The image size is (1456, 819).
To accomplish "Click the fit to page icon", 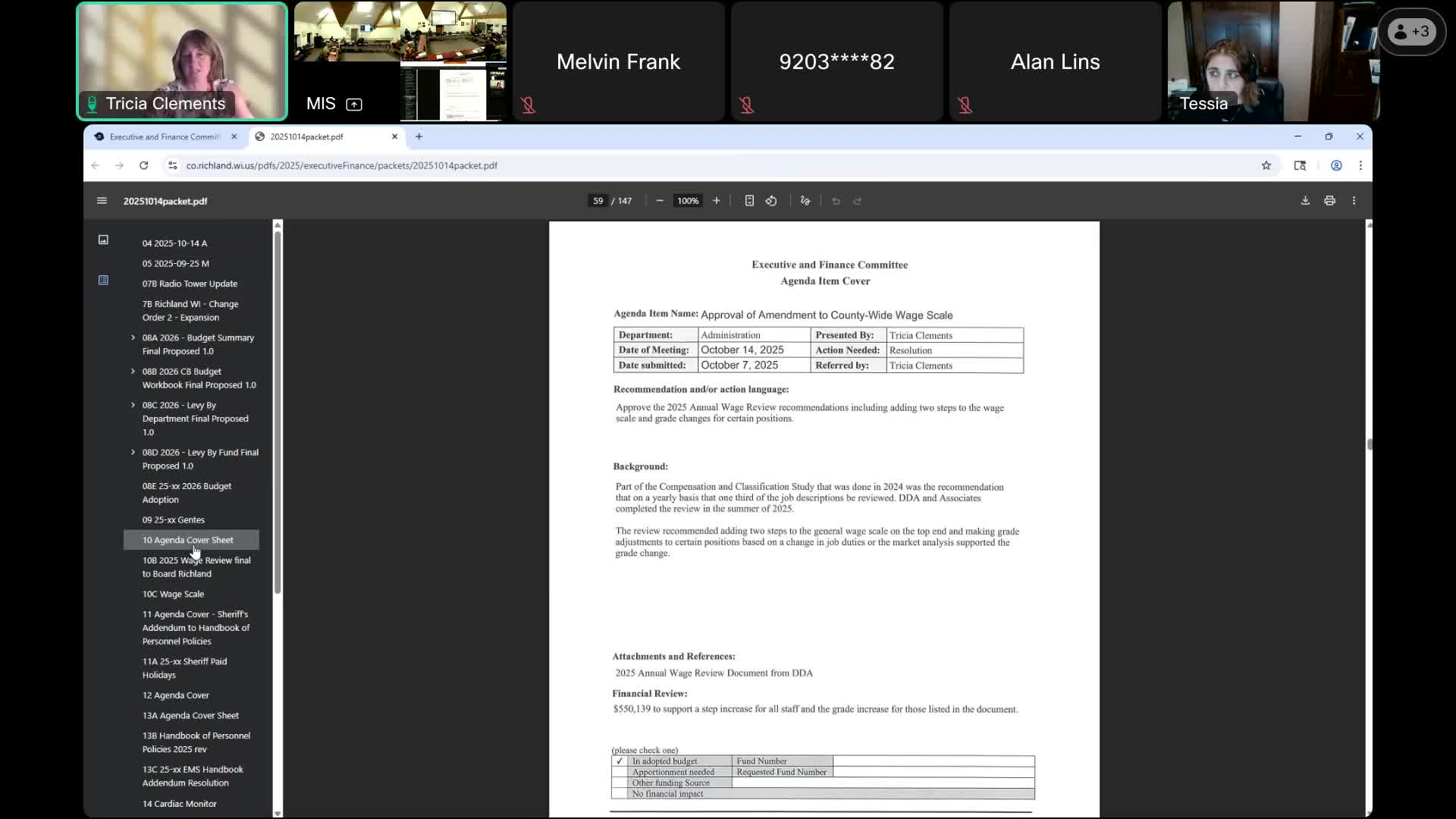I will coord(749,201).
